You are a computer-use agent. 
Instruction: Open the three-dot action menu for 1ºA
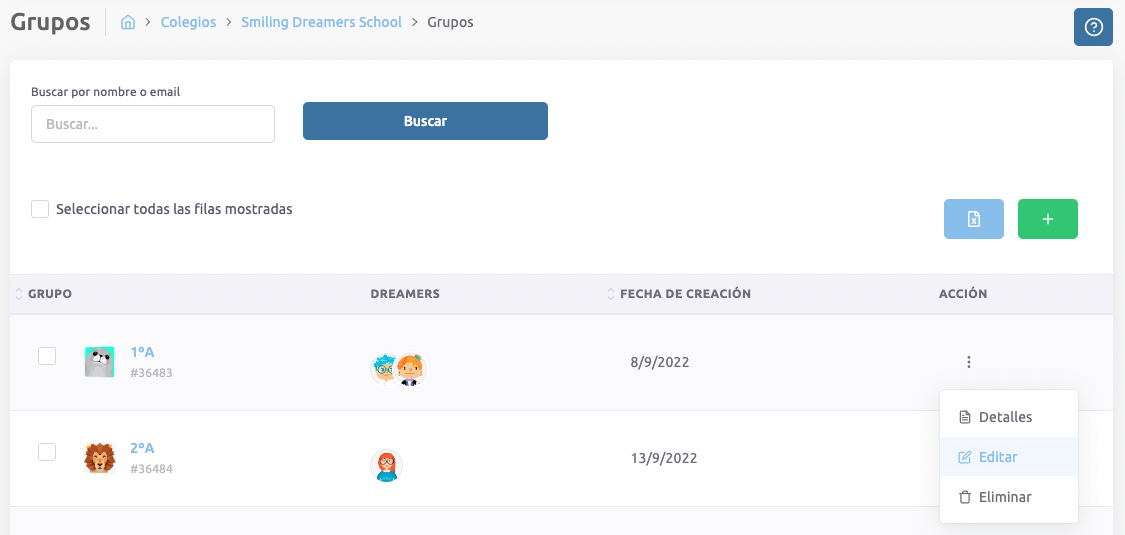point(969,362)
